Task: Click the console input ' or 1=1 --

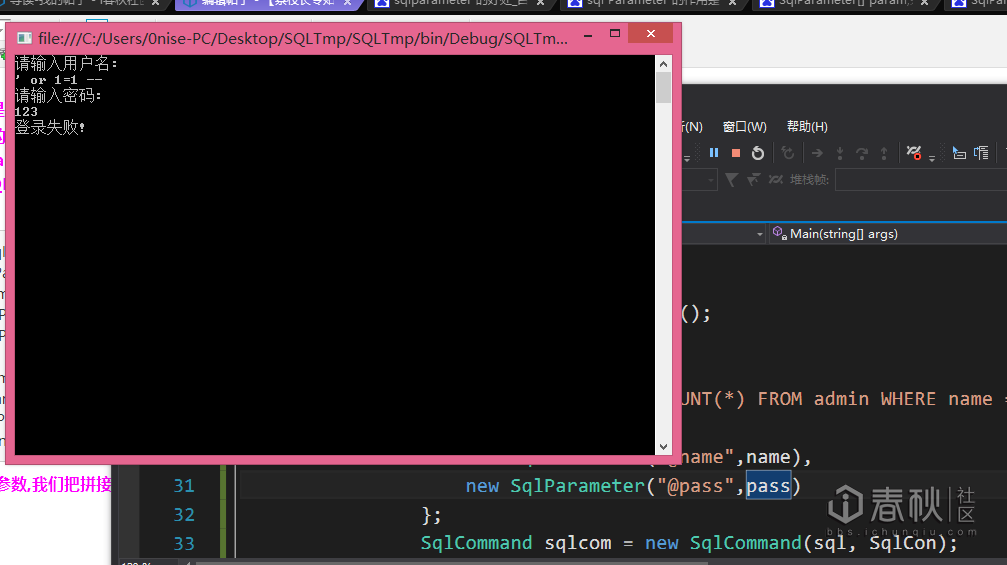Action: [58, 80]
